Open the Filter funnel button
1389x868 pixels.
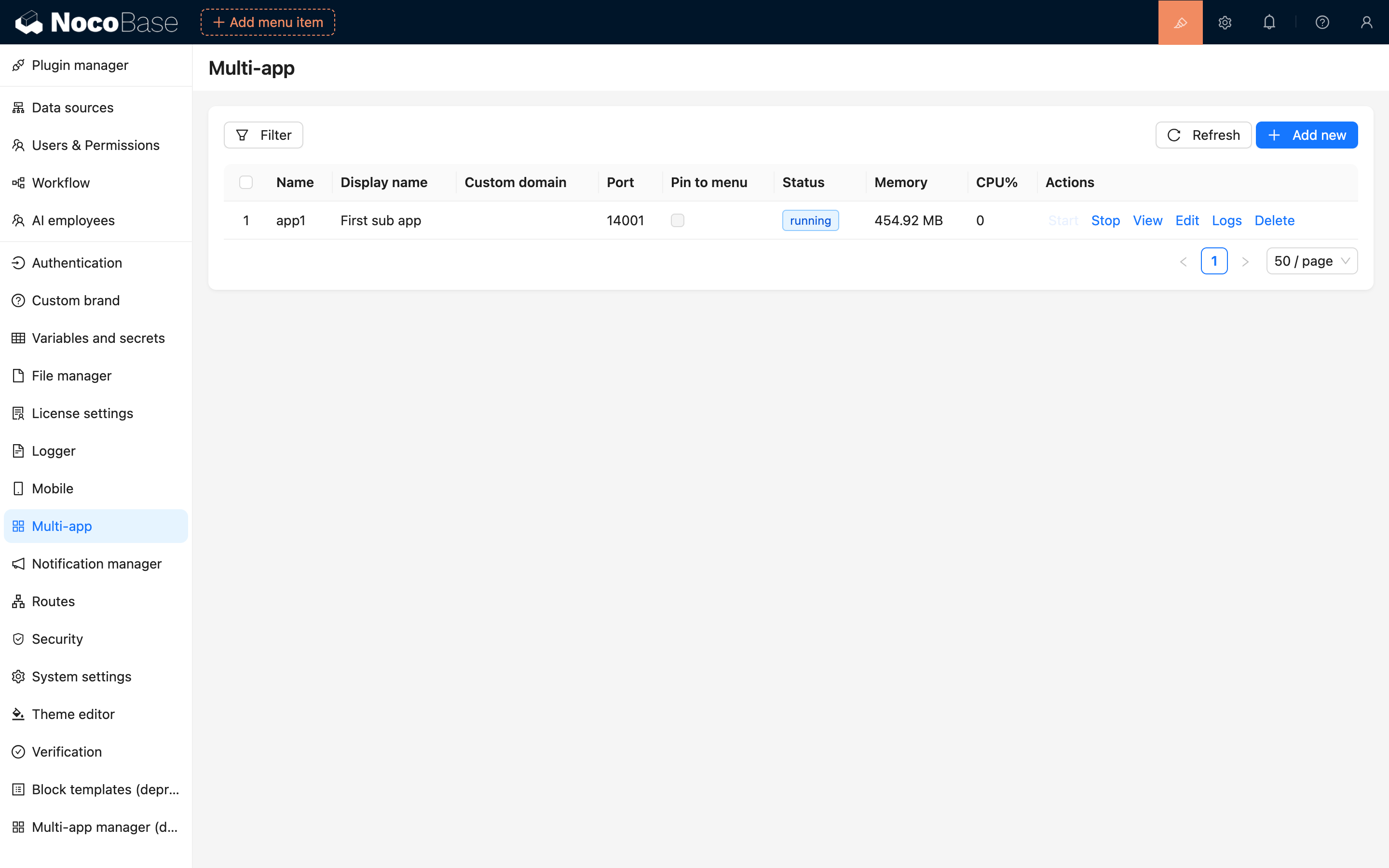tap(263, 135)
